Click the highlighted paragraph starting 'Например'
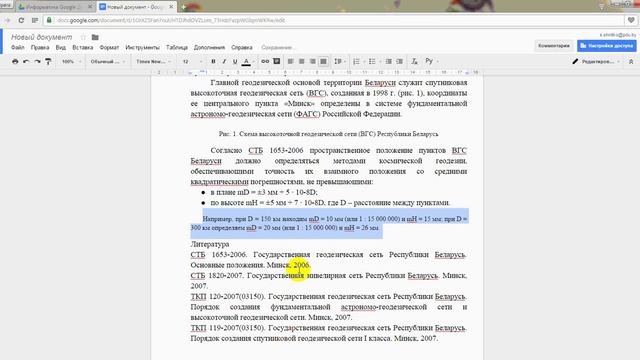Image resolution: width=640 pixels, height=360 pixels. pos(329,223)
